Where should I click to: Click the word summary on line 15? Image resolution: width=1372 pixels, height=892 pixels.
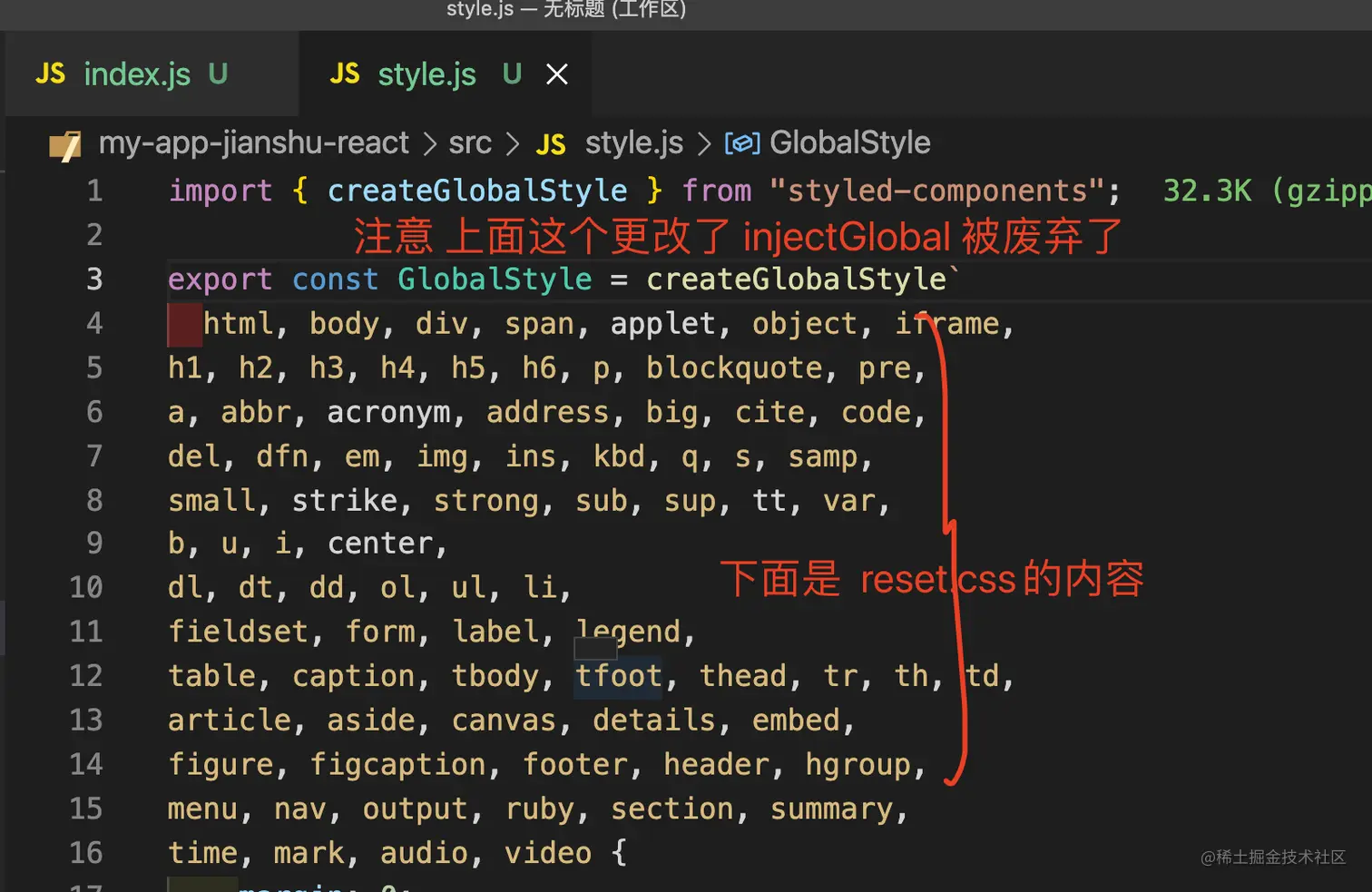click(x=832, y=809)
